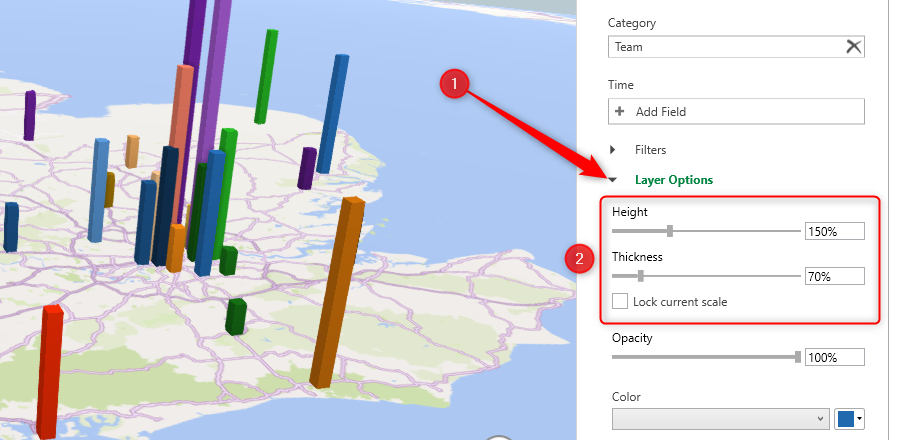
Task: Open the color swatch picker arrow
Action: tap(859, 418)
